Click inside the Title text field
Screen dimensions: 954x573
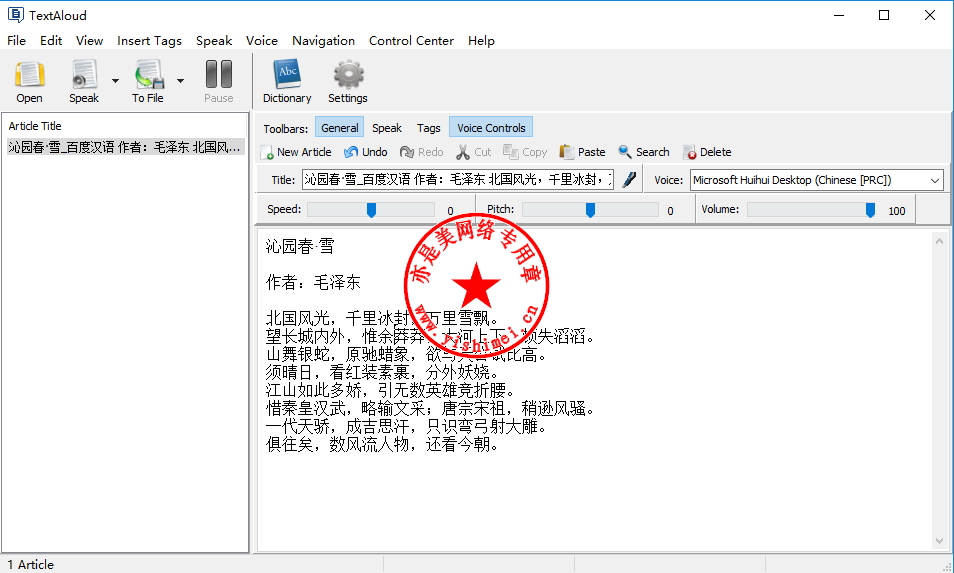click(x=458, y=179)
